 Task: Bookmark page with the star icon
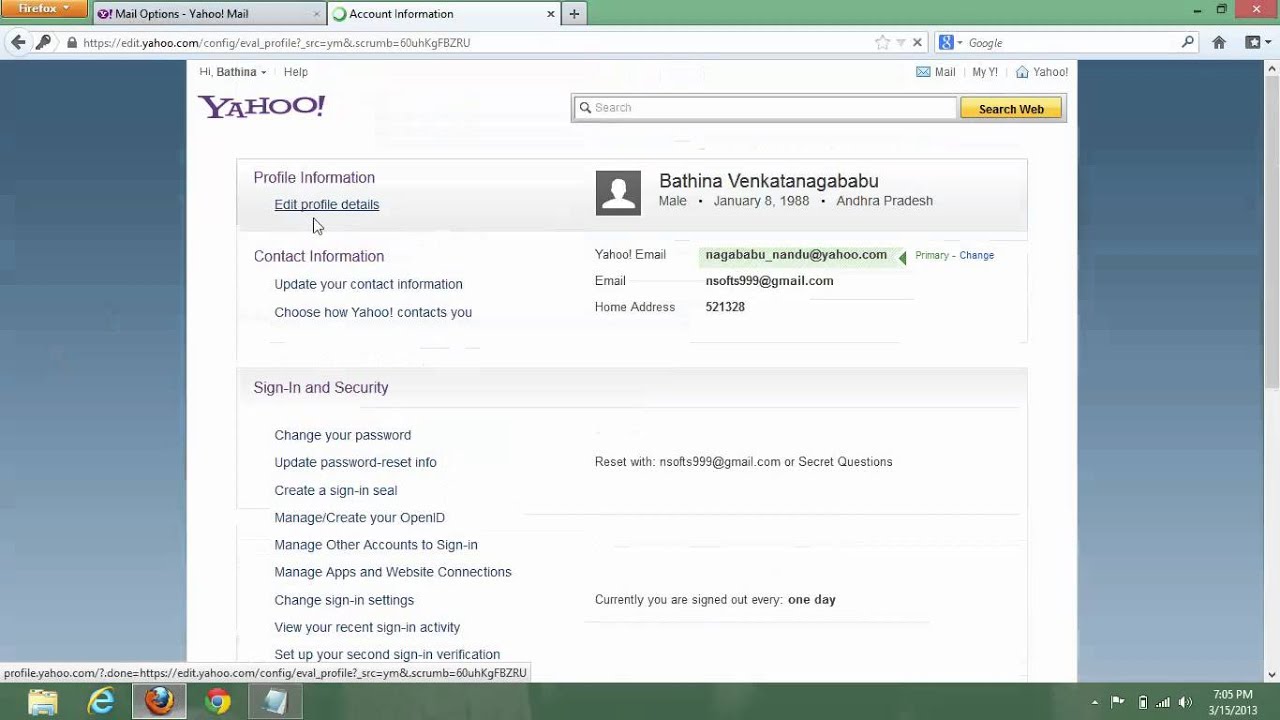(x=882, y=43)
